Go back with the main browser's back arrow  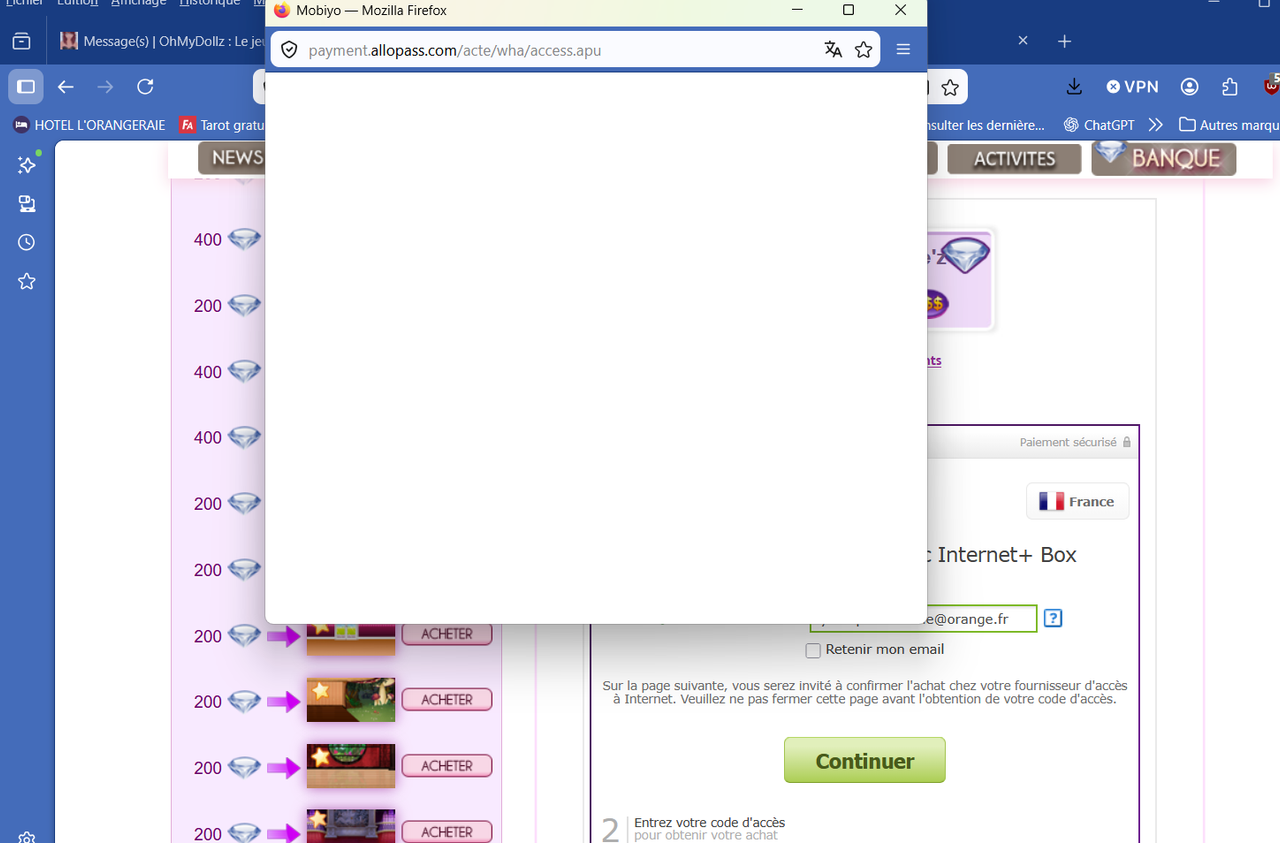click(x=66, y=87)
